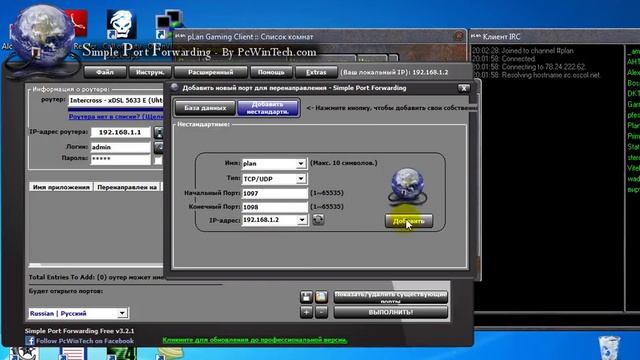Toggle the checkbox beside Пароль field
640x360 pixels.
pos(158,160)
